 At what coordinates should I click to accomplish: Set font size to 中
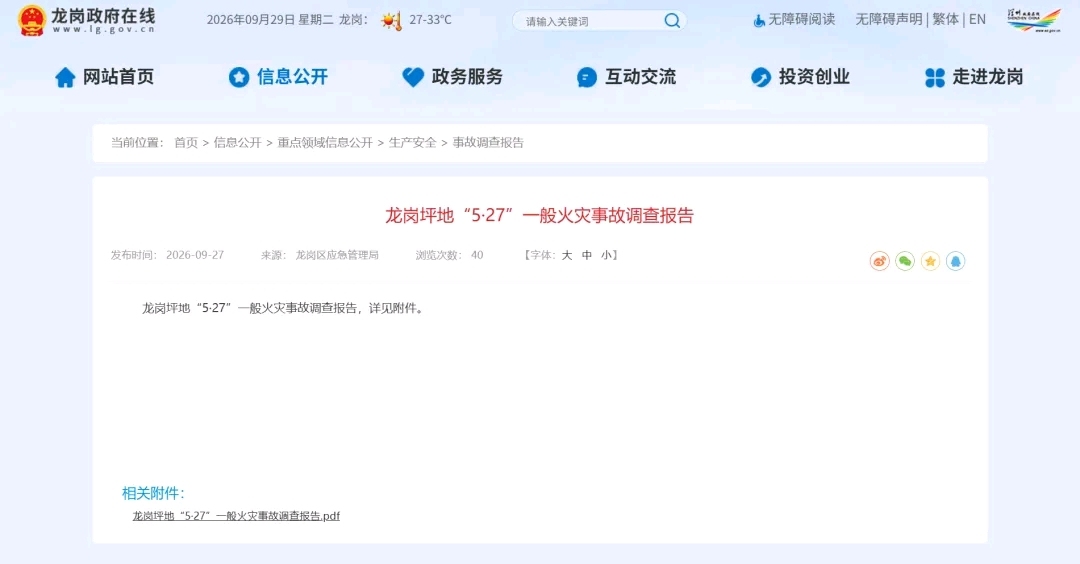587,255
